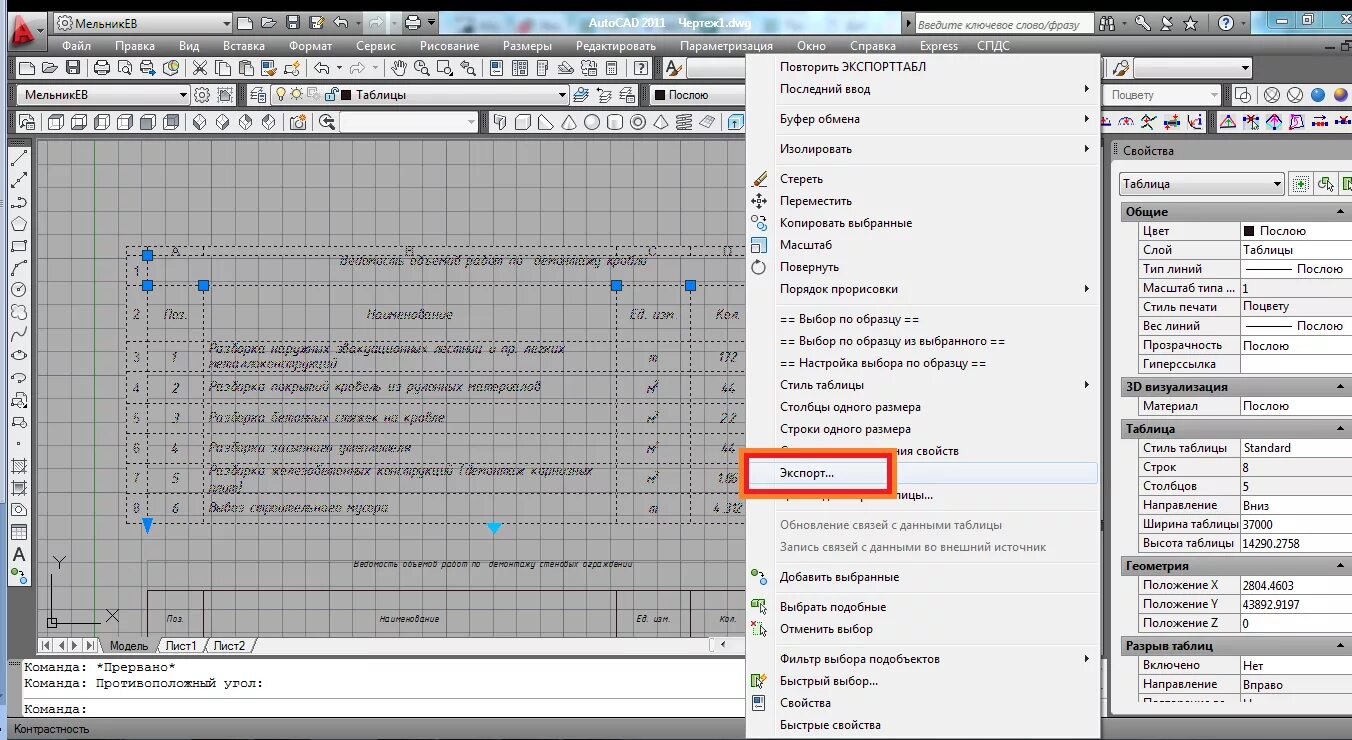Click Выбрать подобные entry
Viewport: 1352px width, 740px height.
click(x=922, y=607)
